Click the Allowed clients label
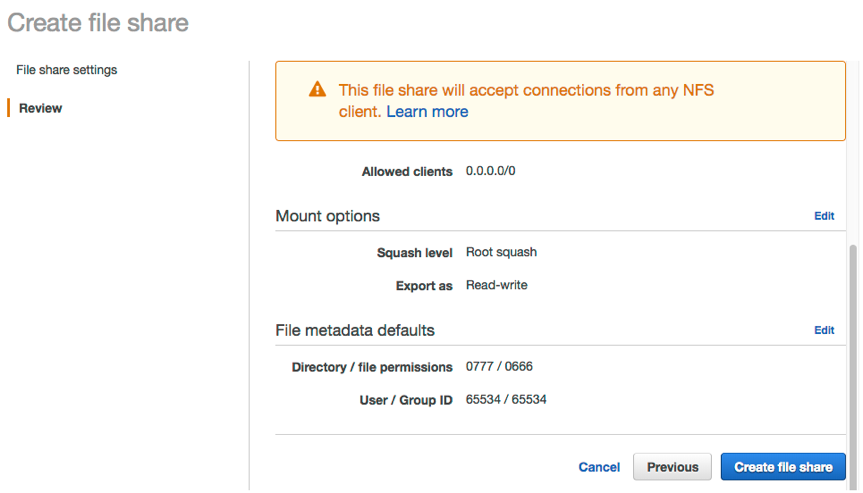The image size is (863, 493). (x=407, y=172)
